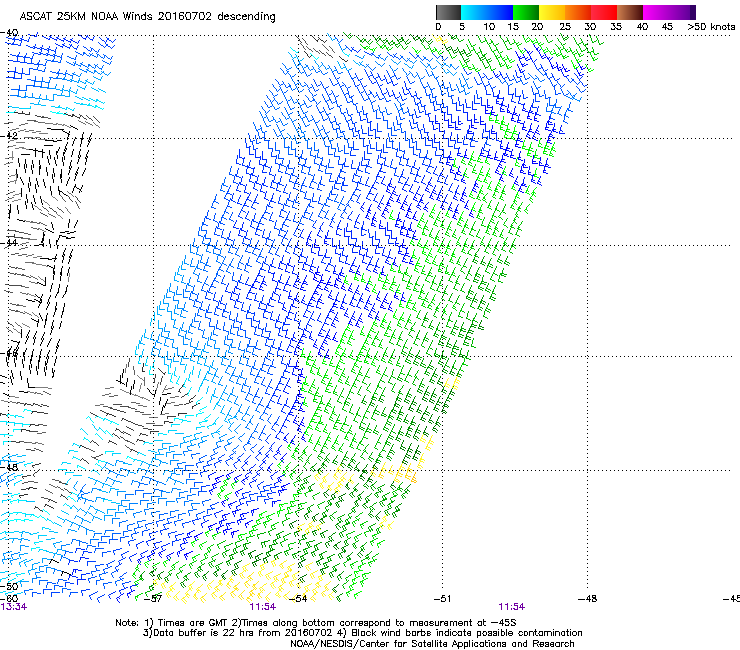This screenshot has height=650, width=740.
Task: Click the '20' label under the color bar
Action: pyautogui.click(x=537, y=26)
